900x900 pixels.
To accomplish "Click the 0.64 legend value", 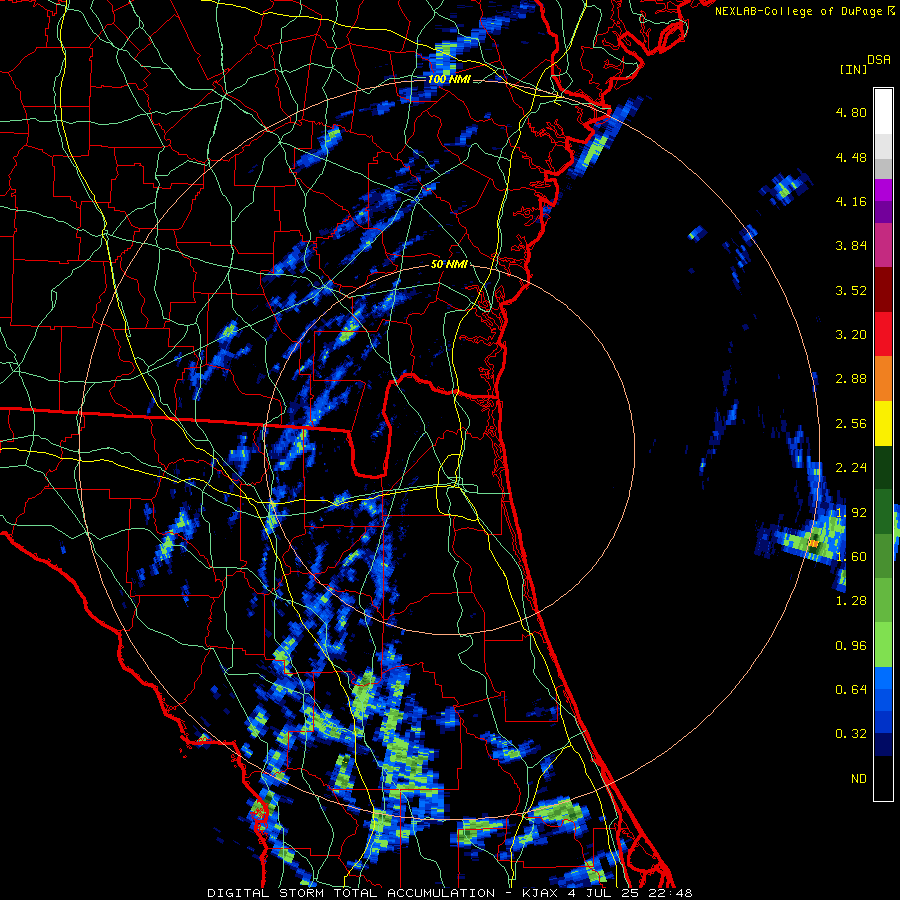I will coord(851,690).
